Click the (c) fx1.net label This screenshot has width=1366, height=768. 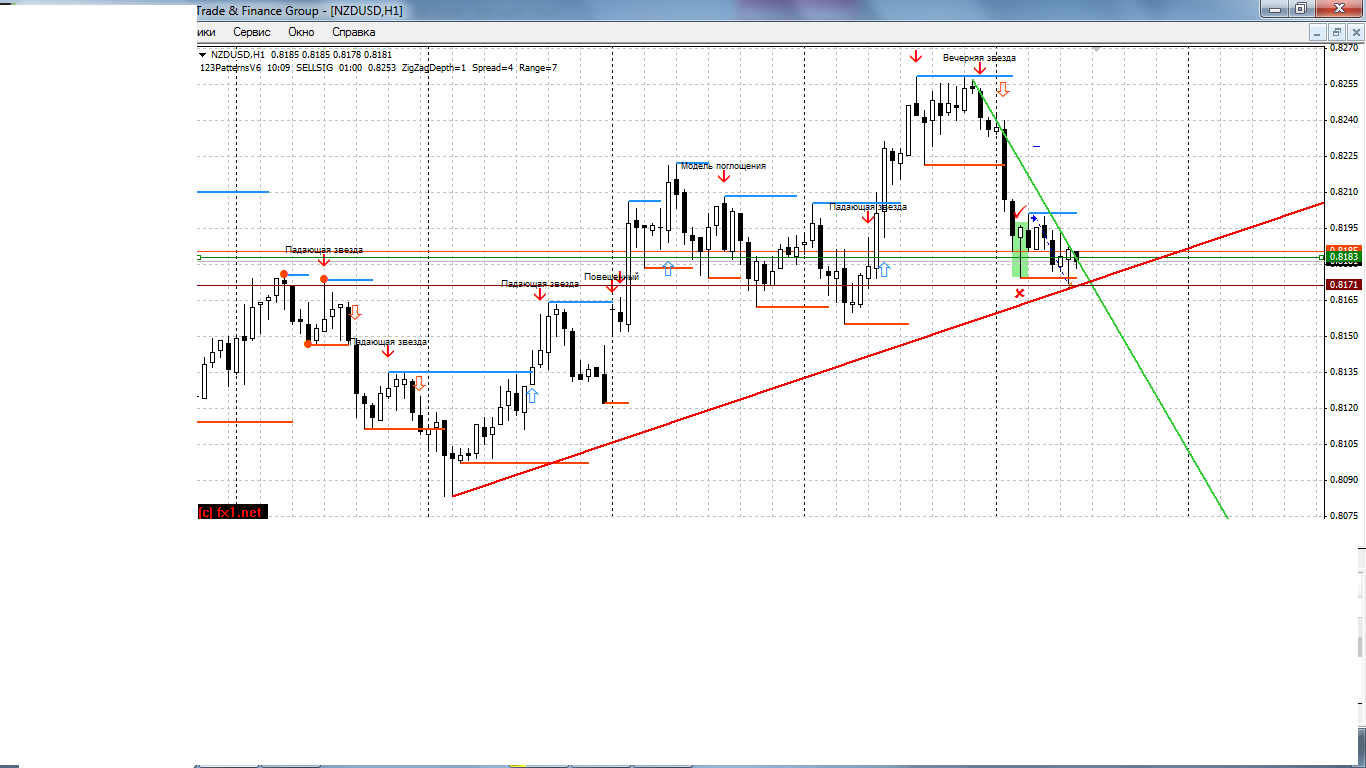tap(231, 512)
